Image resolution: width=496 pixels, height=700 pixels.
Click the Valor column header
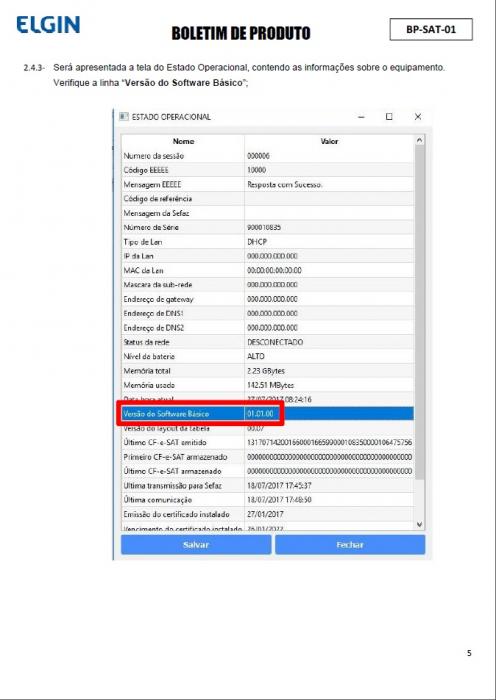pyautogui.click(x=329, y=141)
